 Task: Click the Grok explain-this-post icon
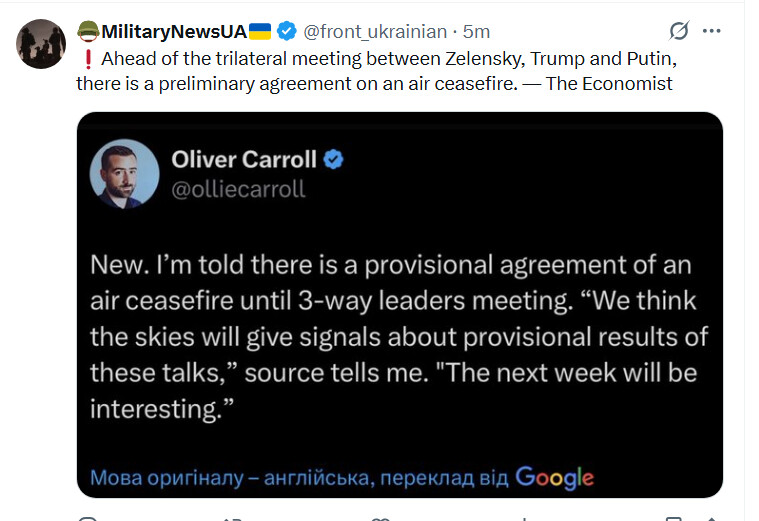point(679,31)
